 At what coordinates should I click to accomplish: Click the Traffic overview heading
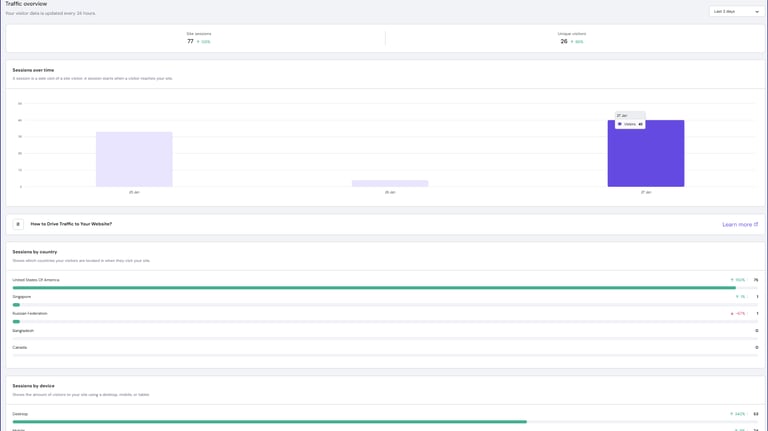coord(26,4)
